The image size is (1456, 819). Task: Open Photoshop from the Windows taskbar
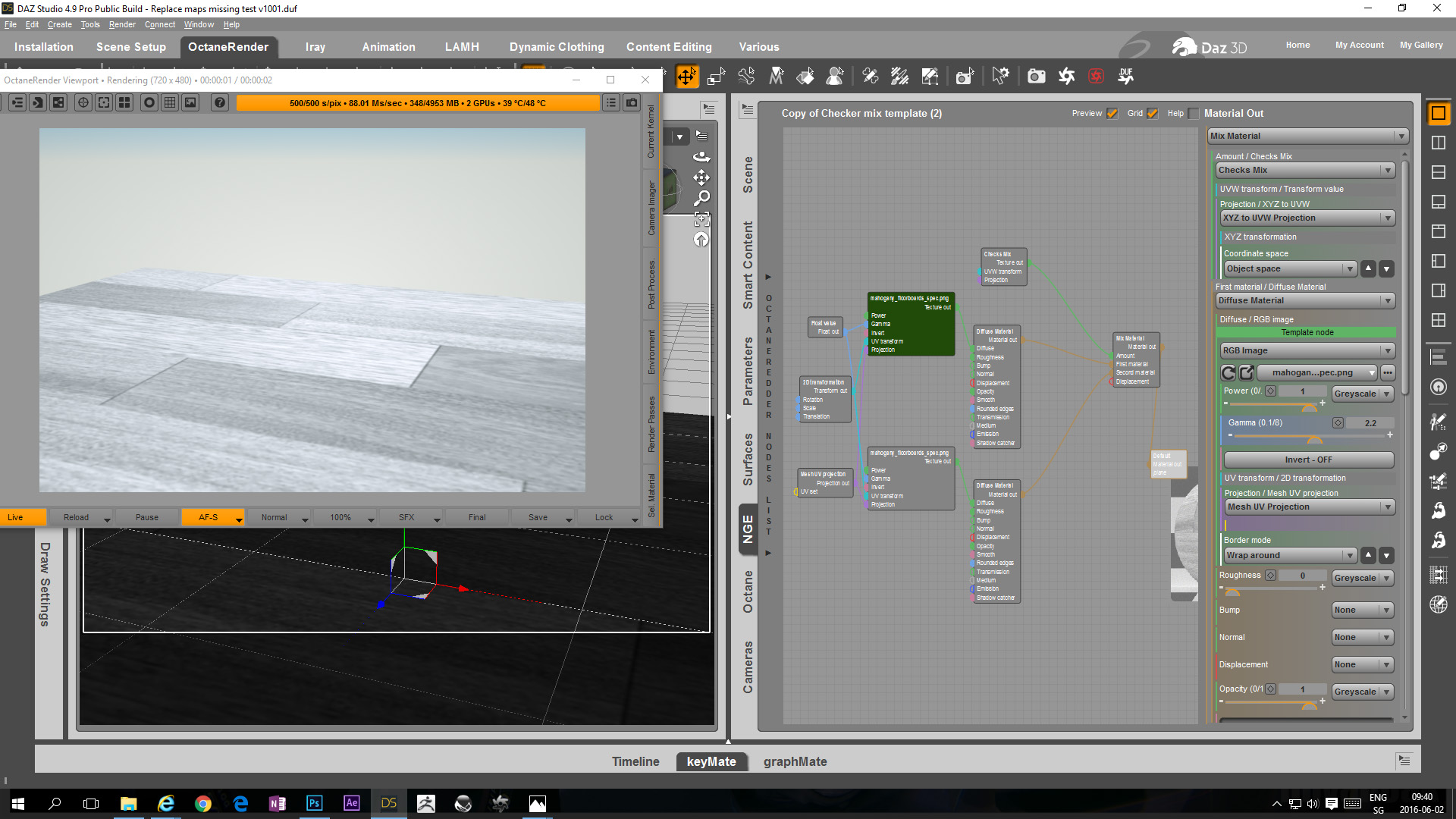(314, 803)
